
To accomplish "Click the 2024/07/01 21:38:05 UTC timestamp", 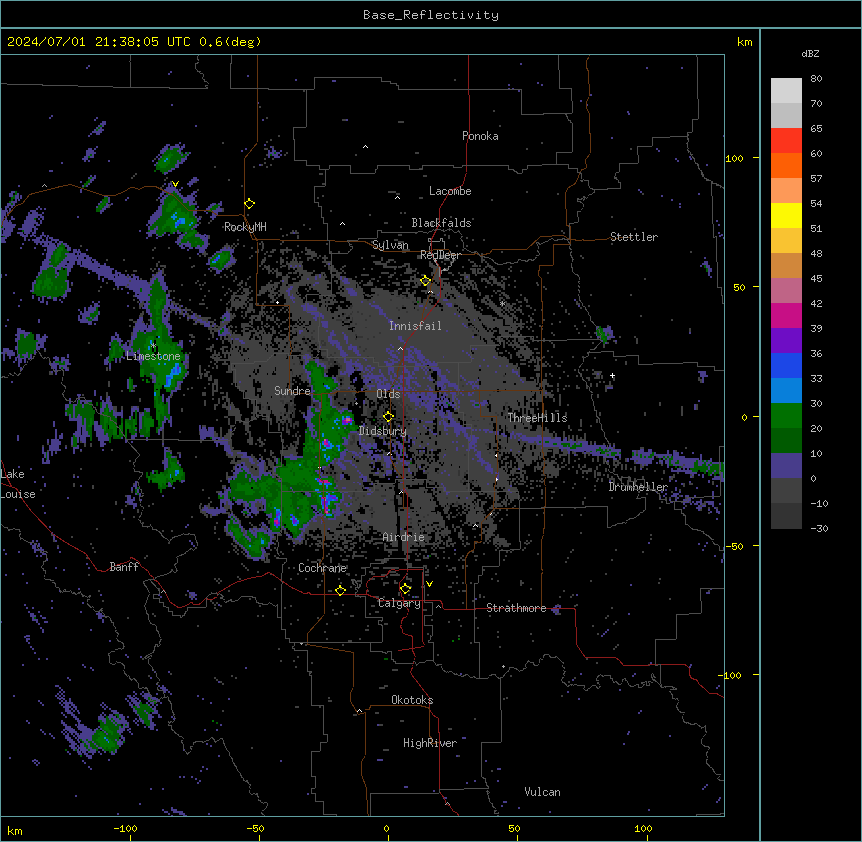I will 99,42.
